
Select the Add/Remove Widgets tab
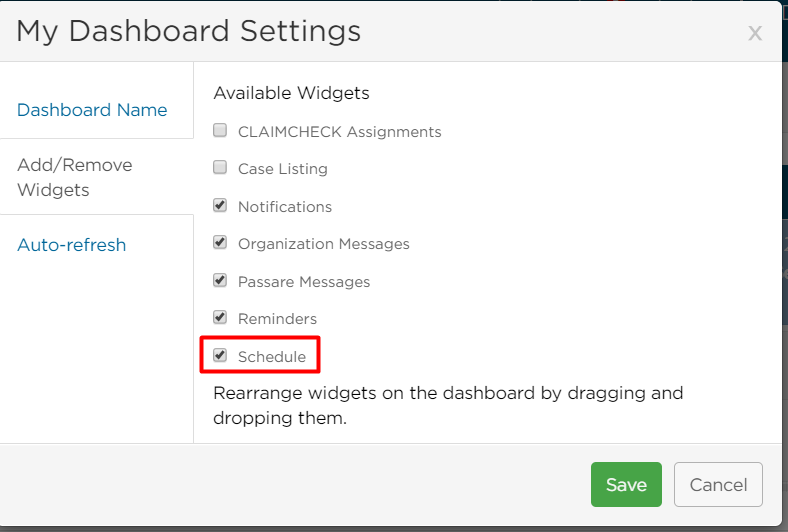74,177
